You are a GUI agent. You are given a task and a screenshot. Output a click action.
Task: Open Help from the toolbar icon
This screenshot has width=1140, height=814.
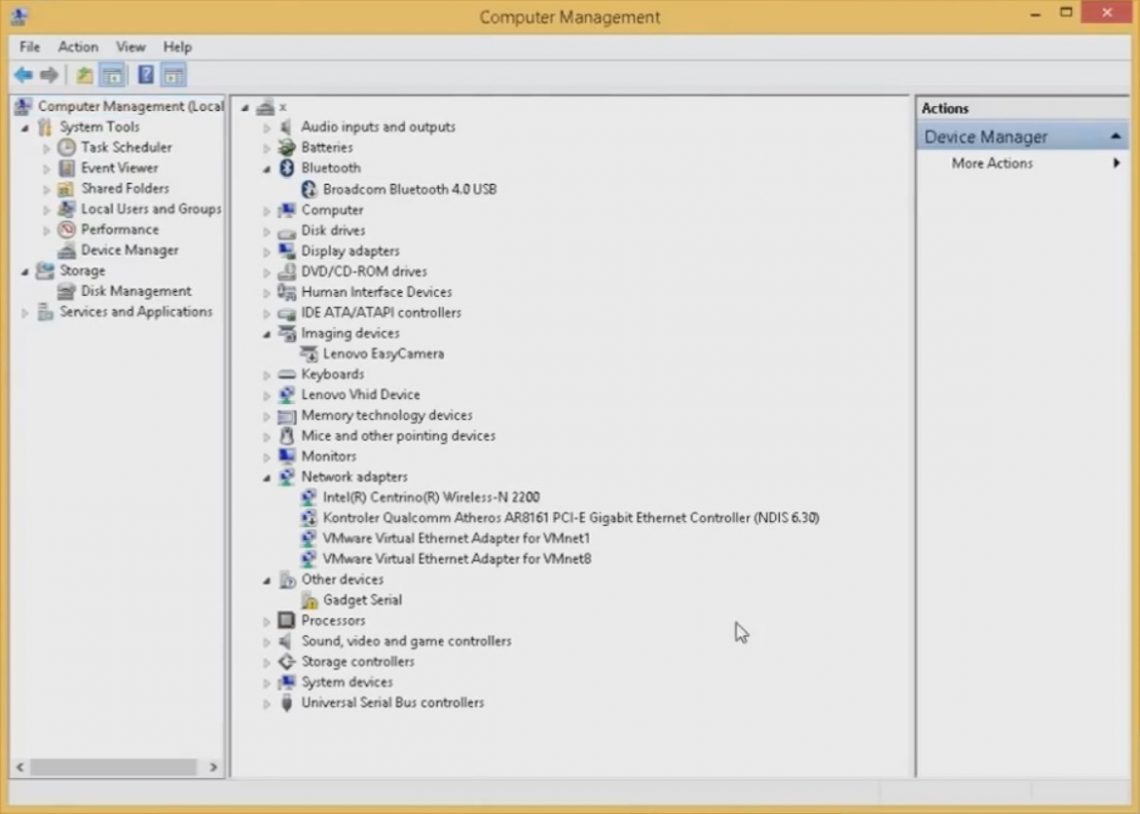click(145, 74)
